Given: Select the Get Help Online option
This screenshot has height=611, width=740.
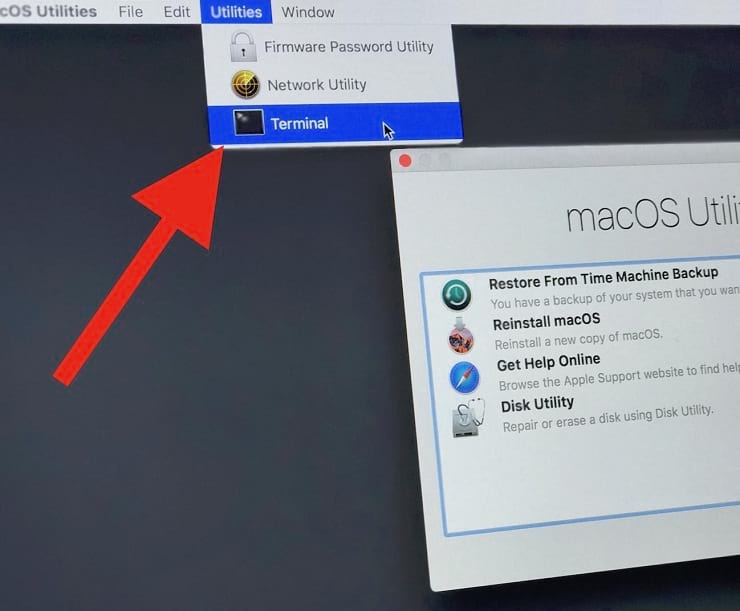Looking at the screenshot, I should pos(548,362).
